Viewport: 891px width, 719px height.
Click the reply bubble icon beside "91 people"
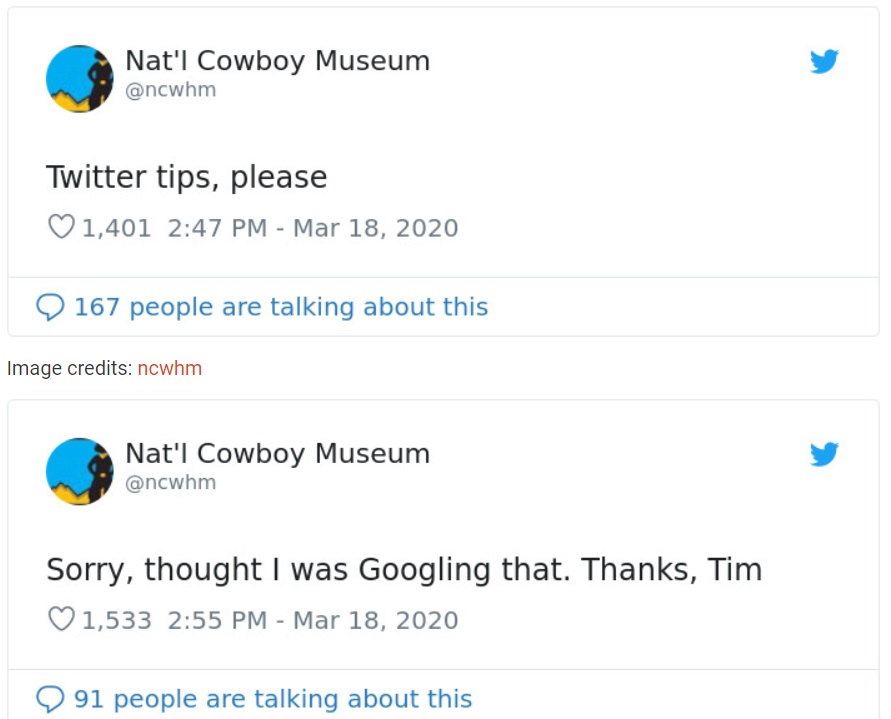pos(50,698)
